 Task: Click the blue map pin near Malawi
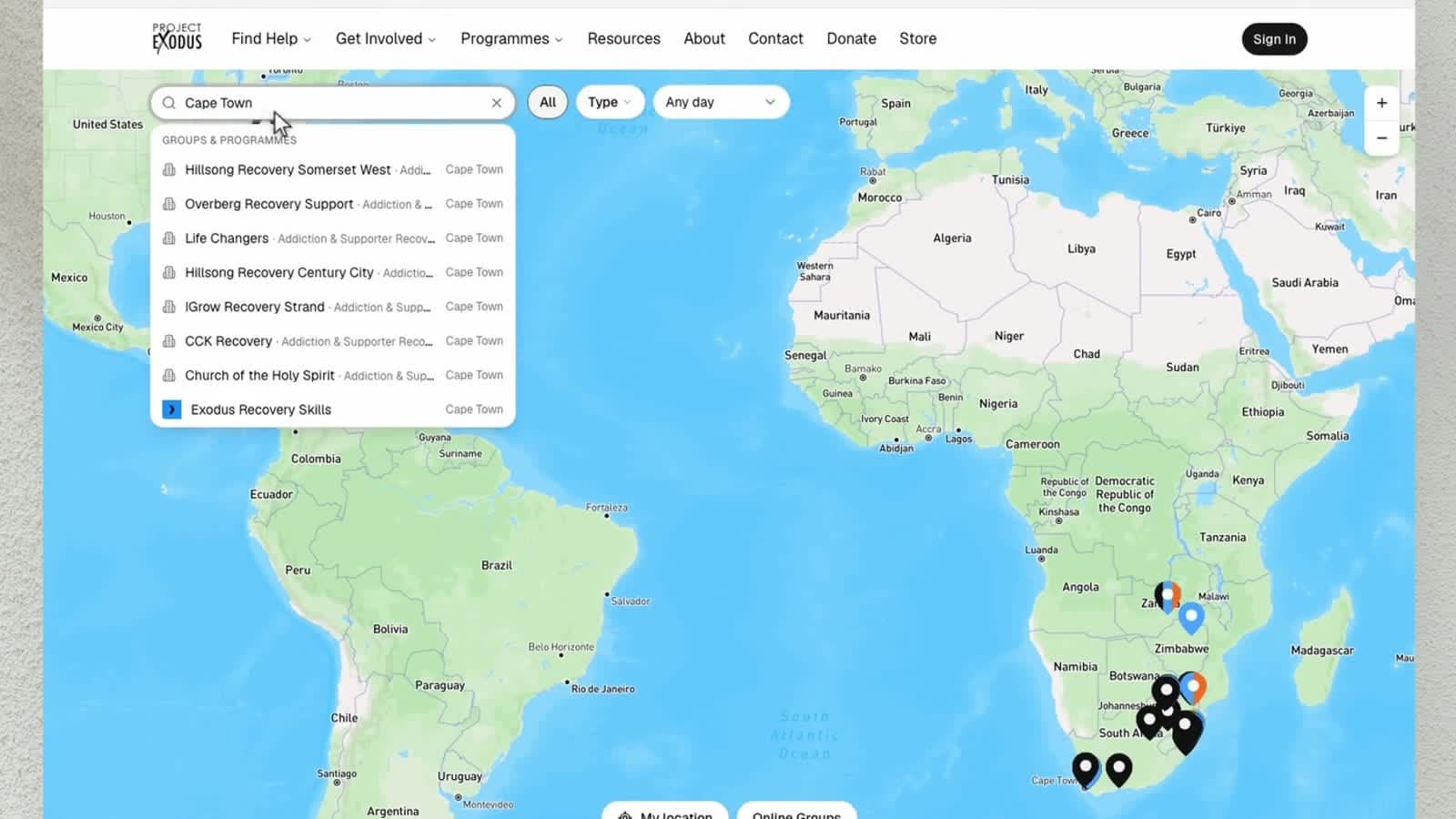pos(1191,617)
